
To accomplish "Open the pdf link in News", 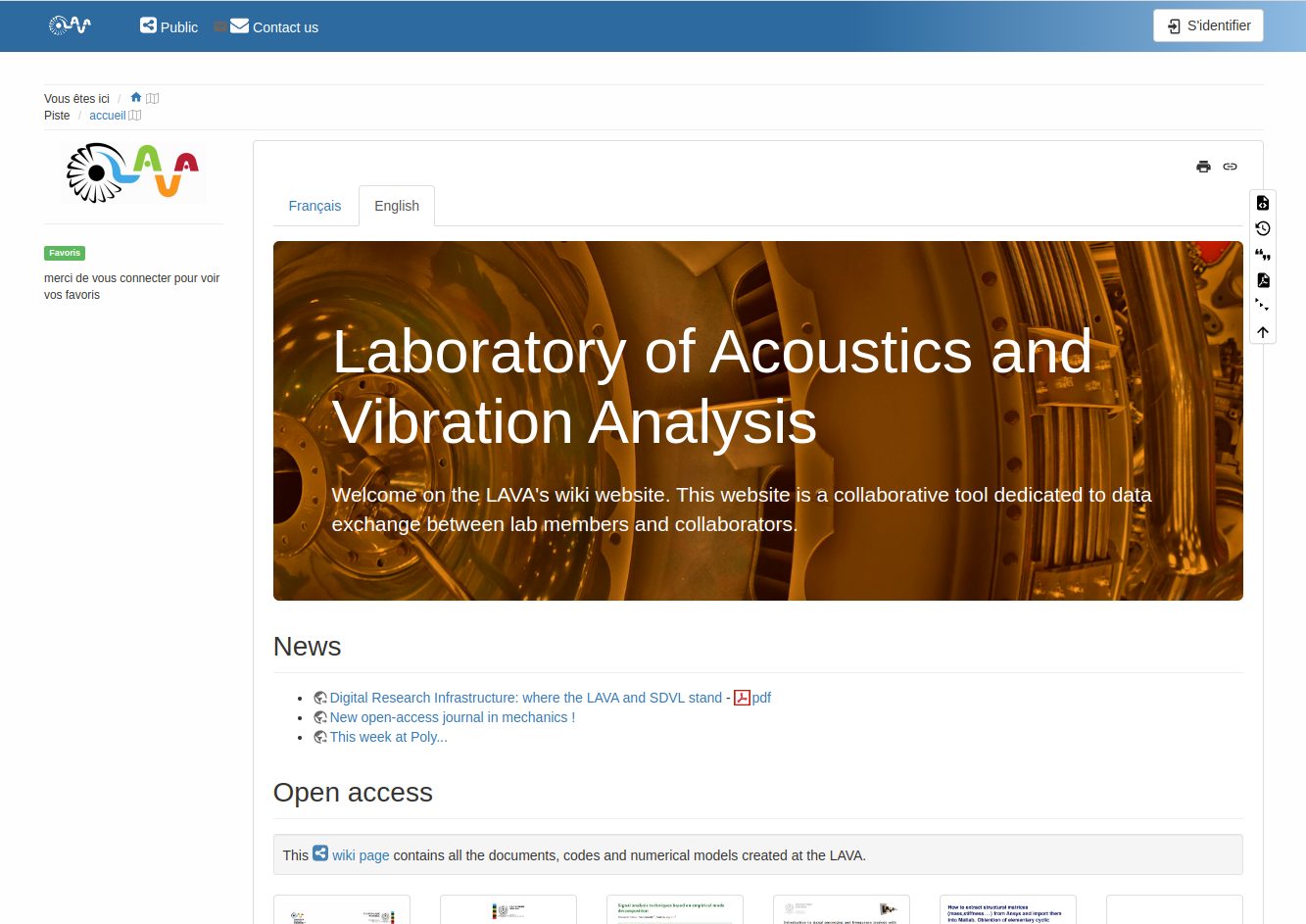I will click(760, 698).
